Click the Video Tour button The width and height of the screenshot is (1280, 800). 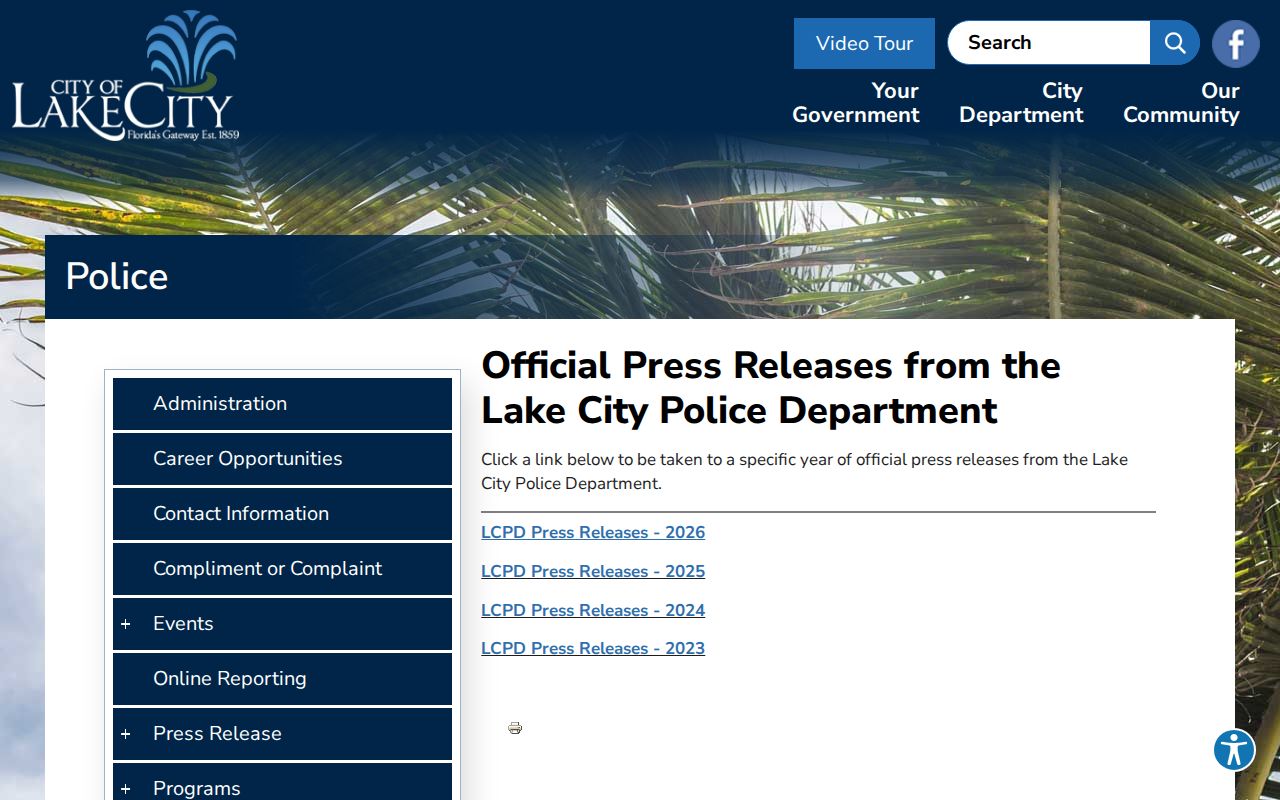[864, 43]
